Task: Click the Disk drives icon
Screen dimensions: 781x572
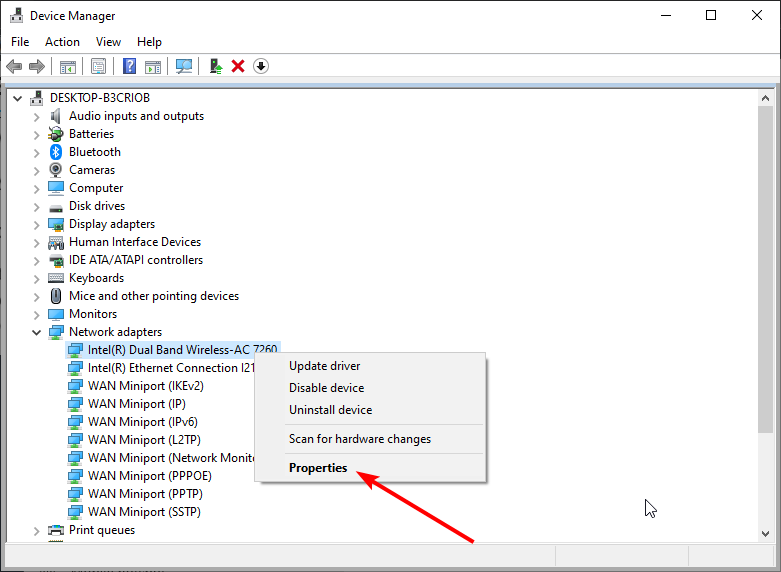Action: click(x=56, y=207)
